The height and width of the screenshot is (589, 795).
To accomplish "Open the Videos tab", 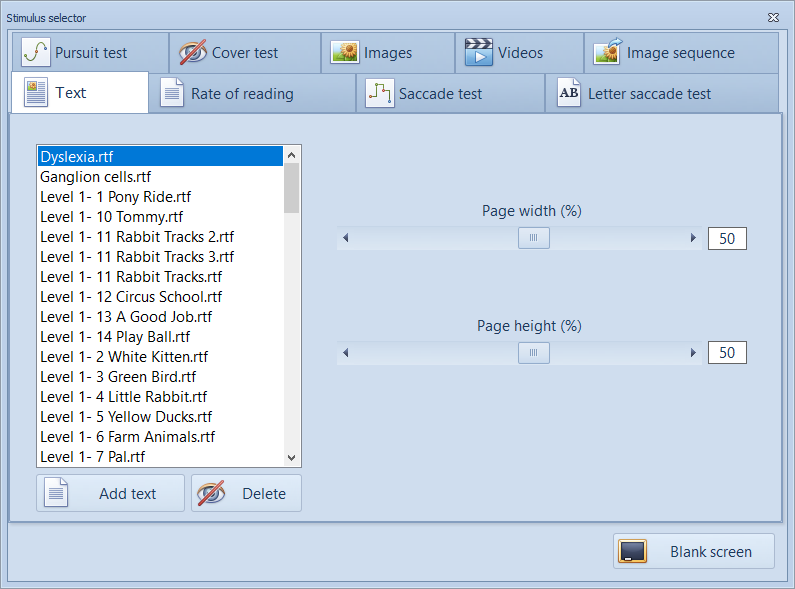I will coord(520,53).
